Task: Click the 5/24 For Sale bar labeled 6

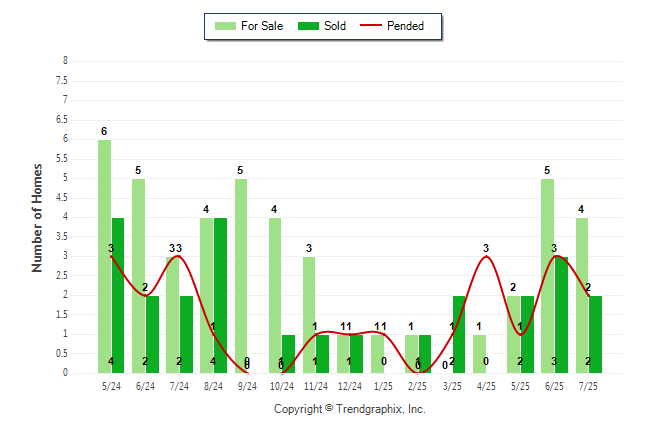Action: coord(104,256)
